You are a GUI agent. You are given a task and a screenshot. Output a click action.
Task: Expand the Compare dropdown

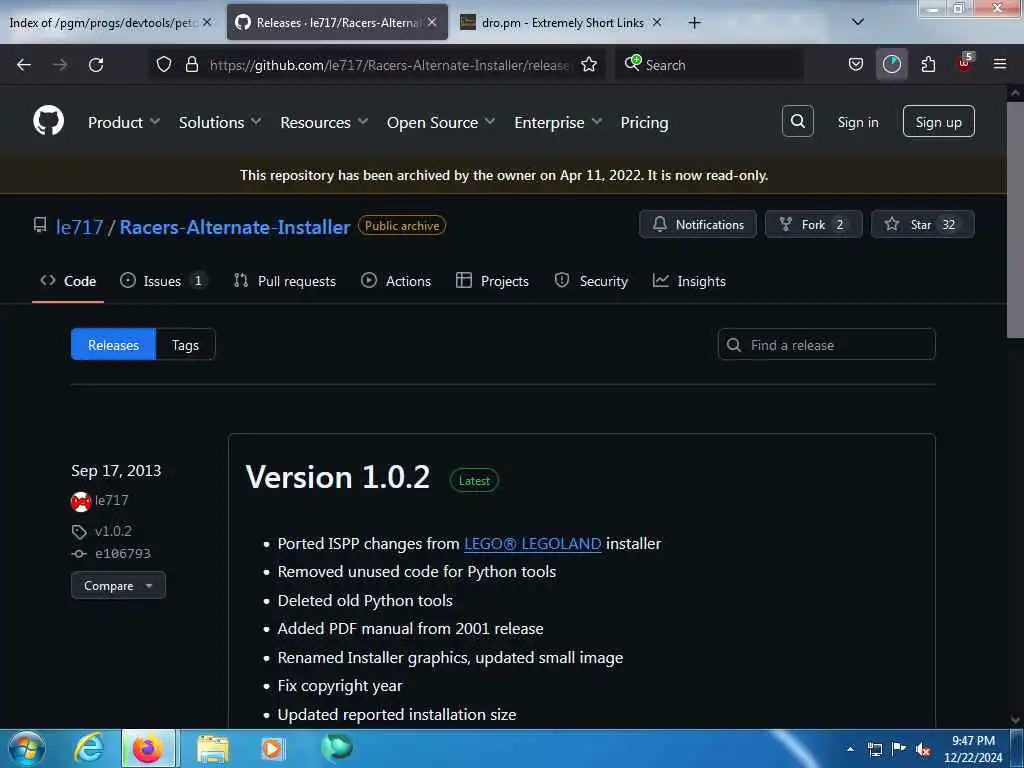click(118, 585)
